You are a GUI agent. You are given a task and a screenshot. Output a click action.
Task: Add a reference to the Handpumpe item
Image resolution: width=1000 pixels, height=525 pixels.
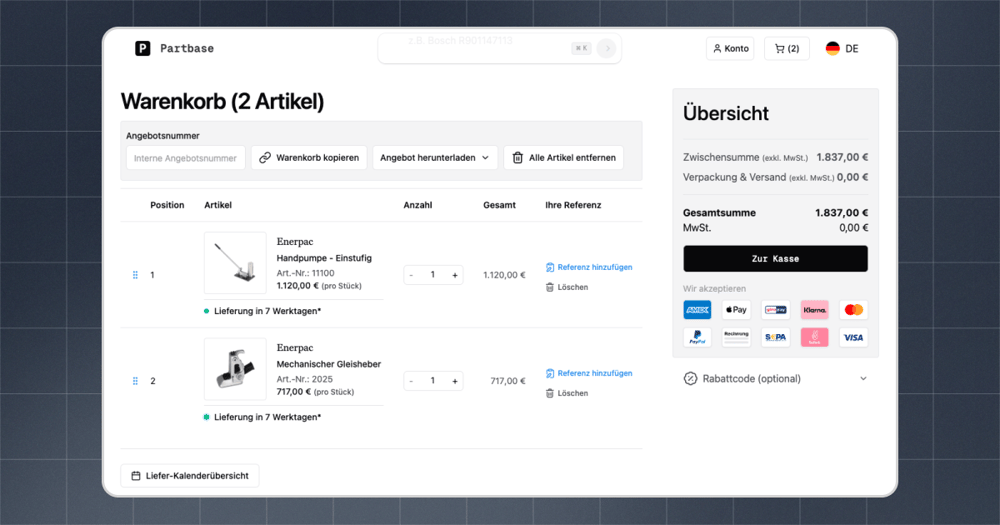pyautogui.click(x=589, y=267)
